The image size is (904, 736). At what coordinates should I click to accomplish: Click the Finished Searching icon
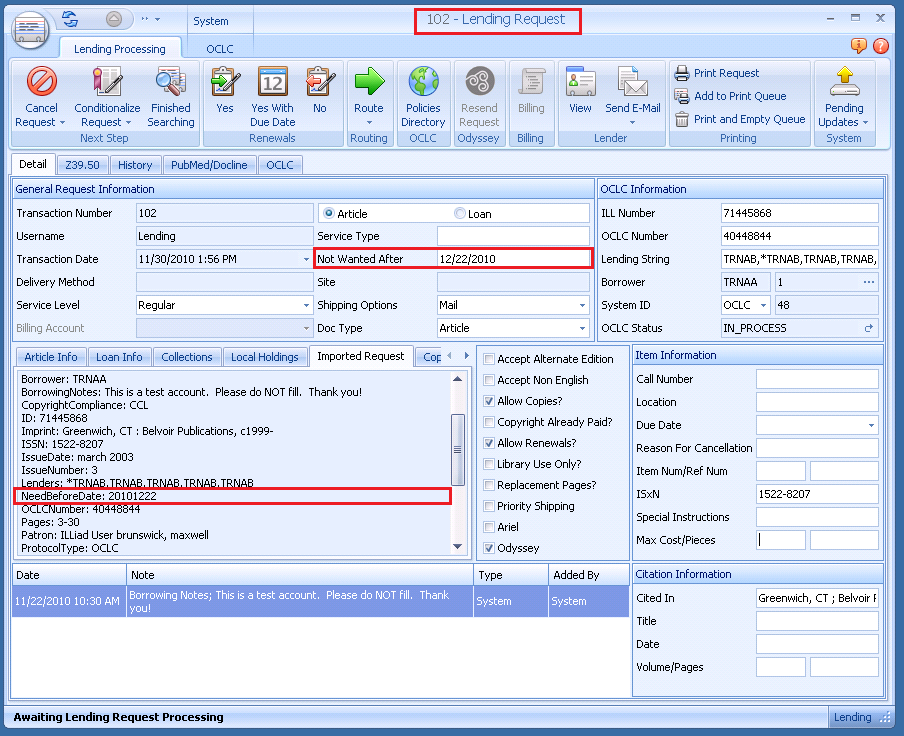coord(171,82)
